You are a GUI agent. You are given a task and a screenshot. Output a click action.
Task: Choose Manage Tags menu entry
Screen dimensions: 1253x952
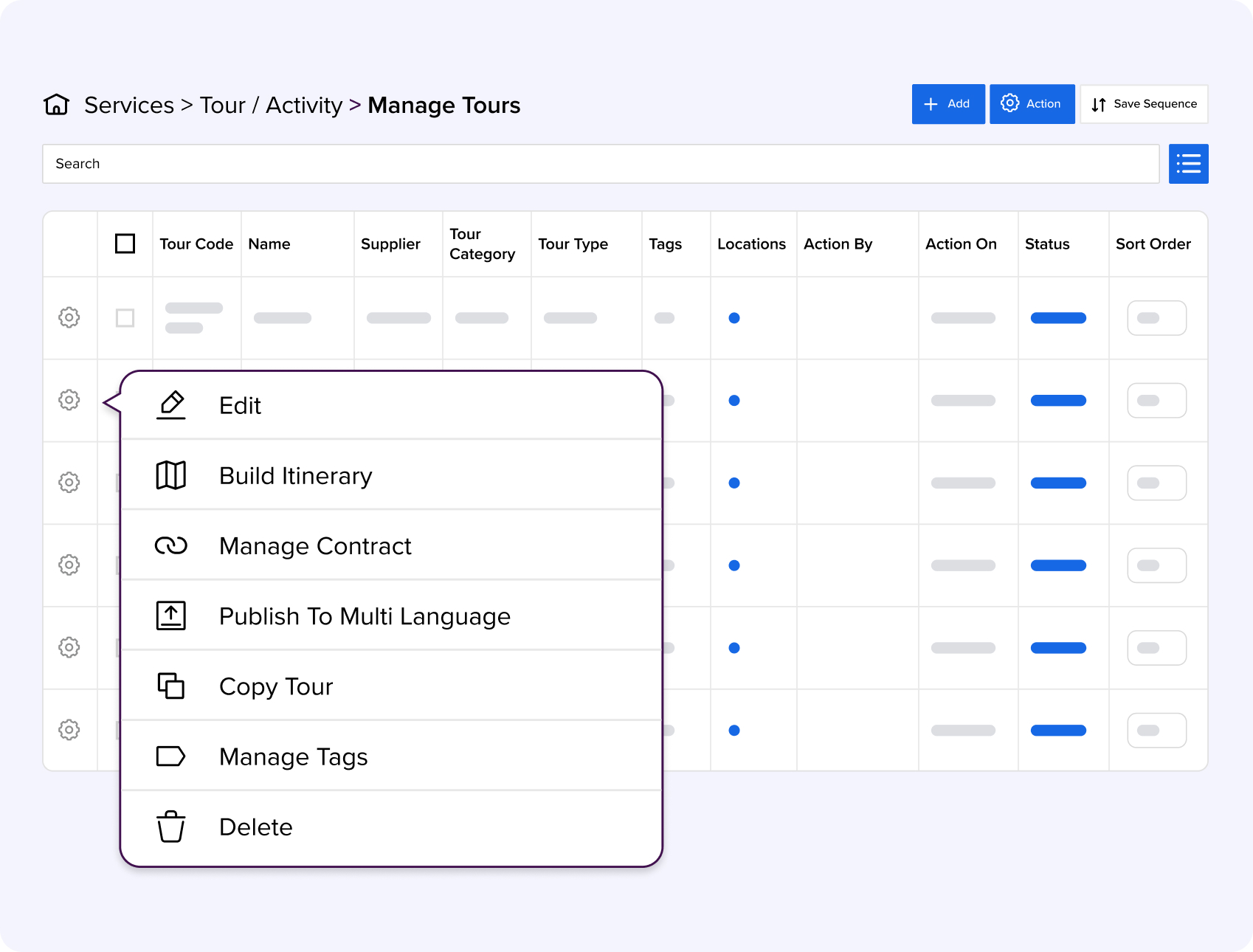coord(391,756)
